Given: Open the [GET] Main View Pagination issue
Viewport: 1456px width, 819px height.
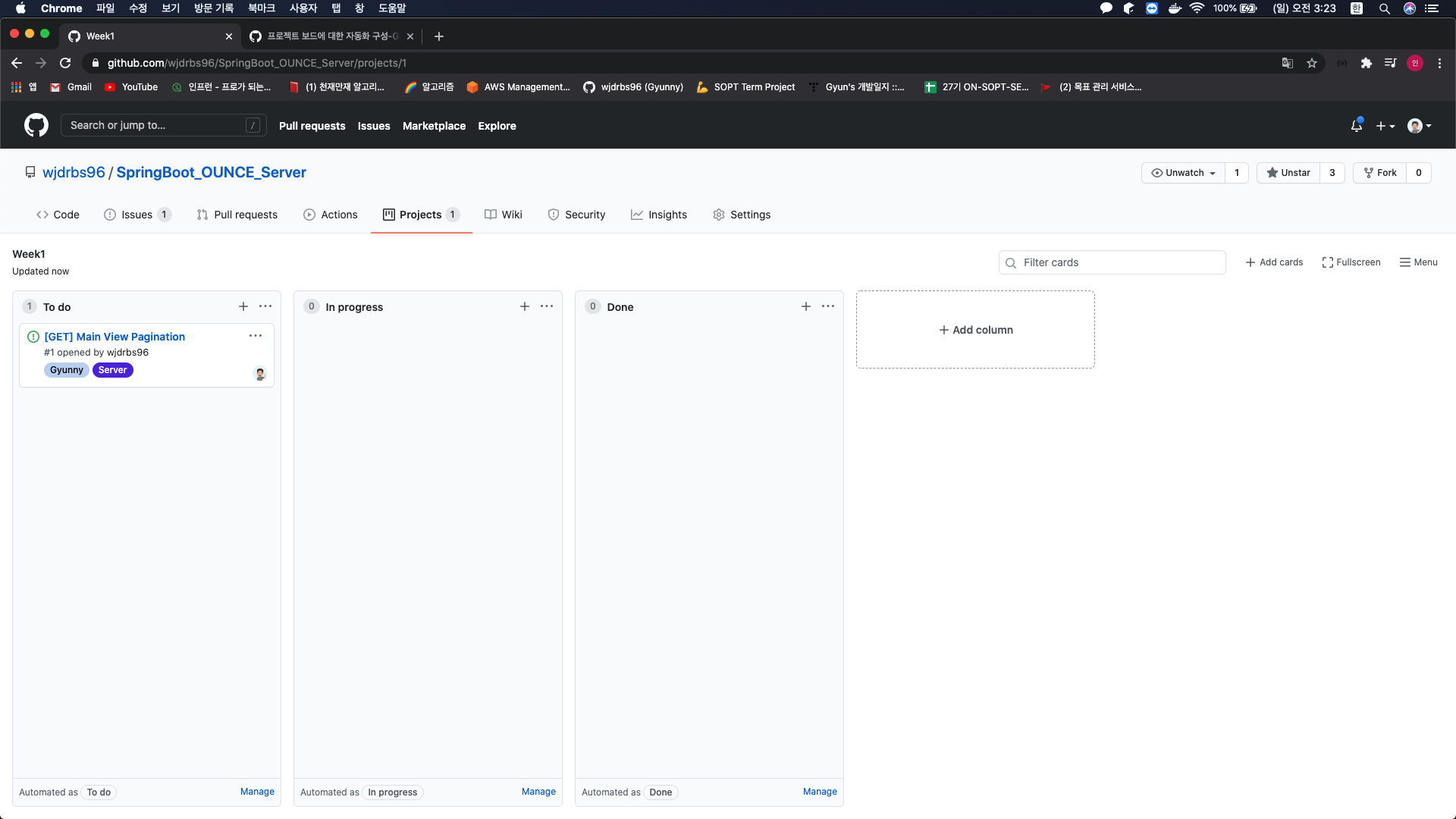Looking at the screenshot, I should coord(115,337).
